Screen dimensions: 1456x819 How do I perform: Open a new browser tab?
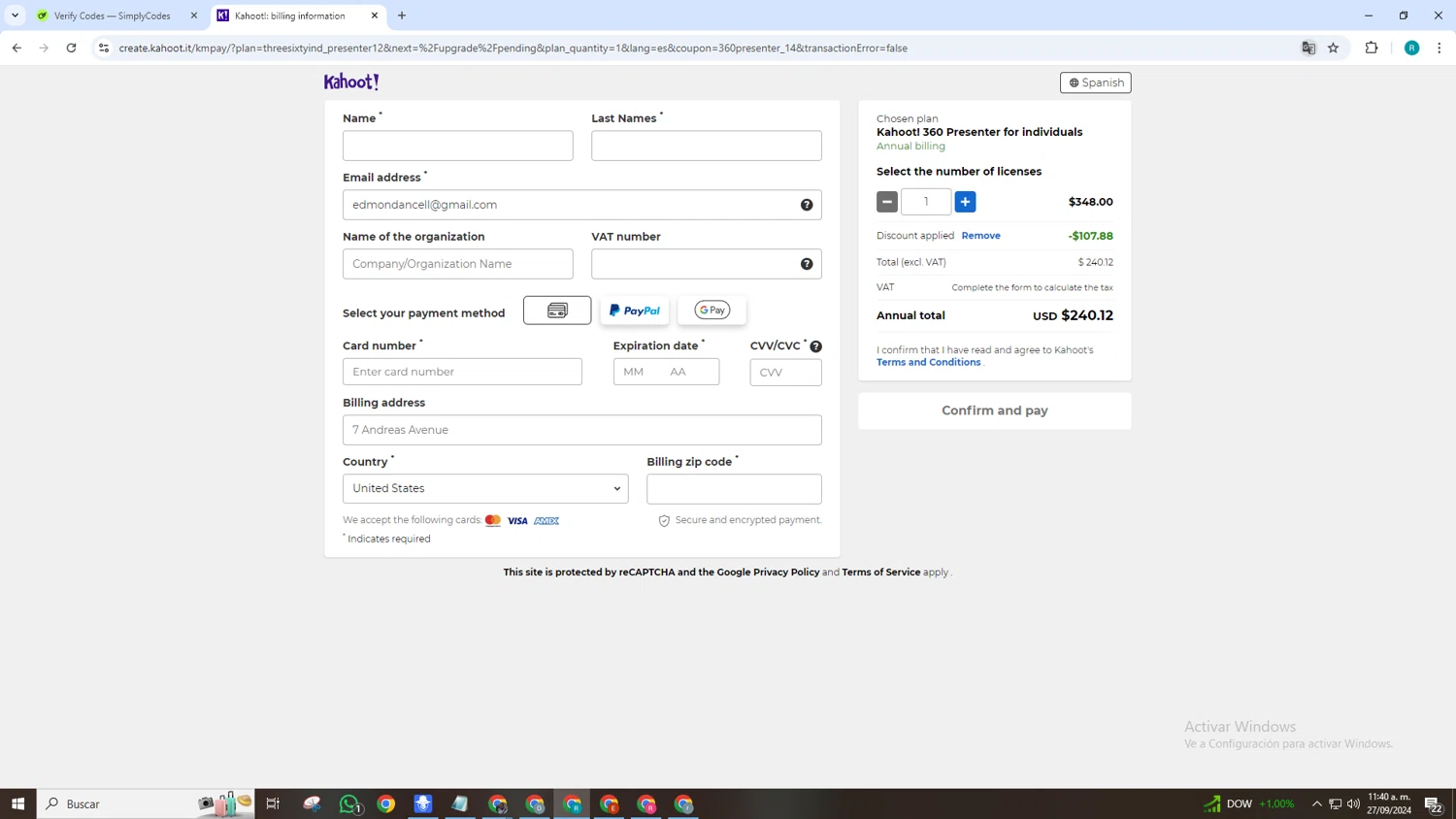tap(402, 16)
